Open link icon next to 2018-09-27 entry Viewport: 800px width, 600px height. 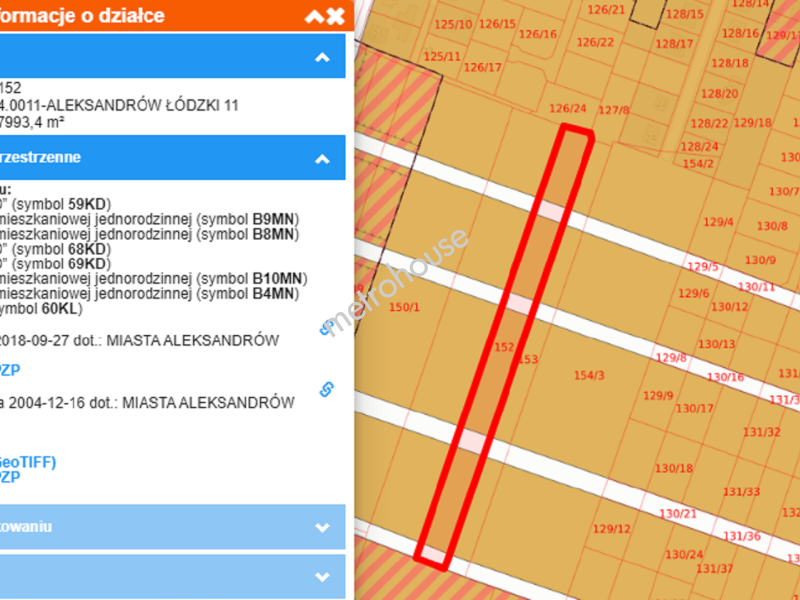point(327,328)
